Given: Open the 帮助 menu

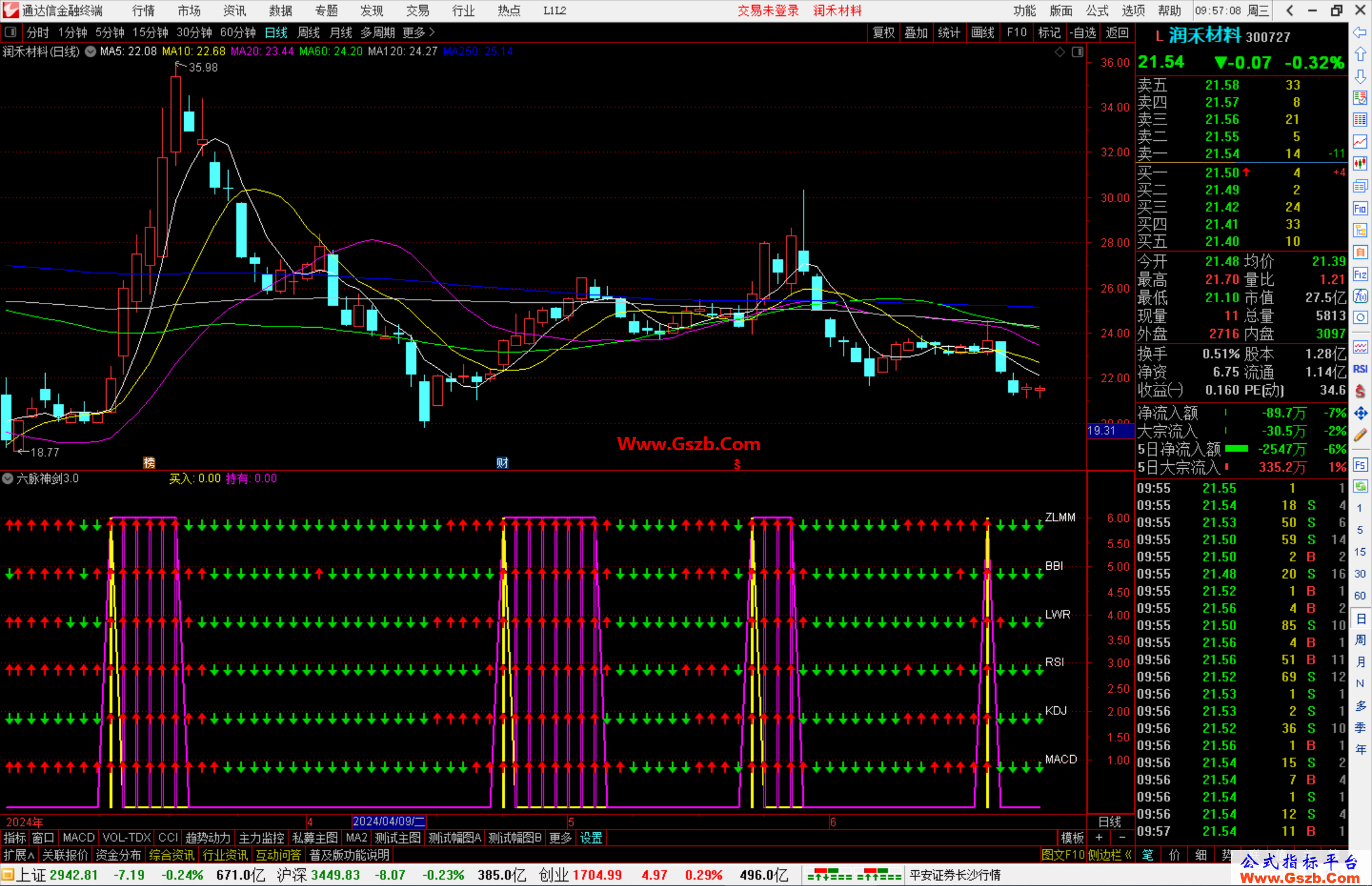Looking at the screenshot, I should pos(1169,10).
